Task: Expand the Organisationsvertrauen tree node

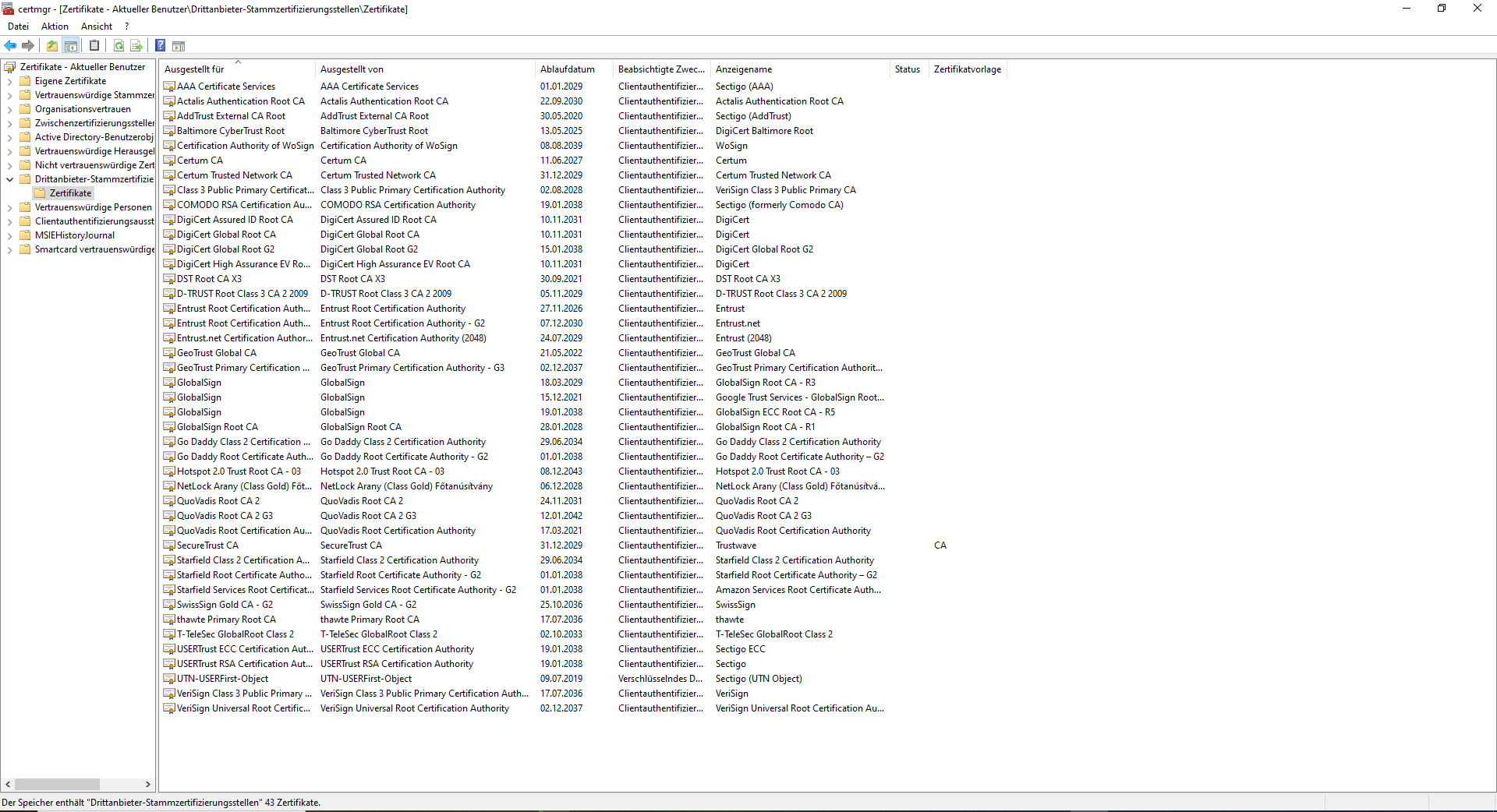Action: [9, 109]
